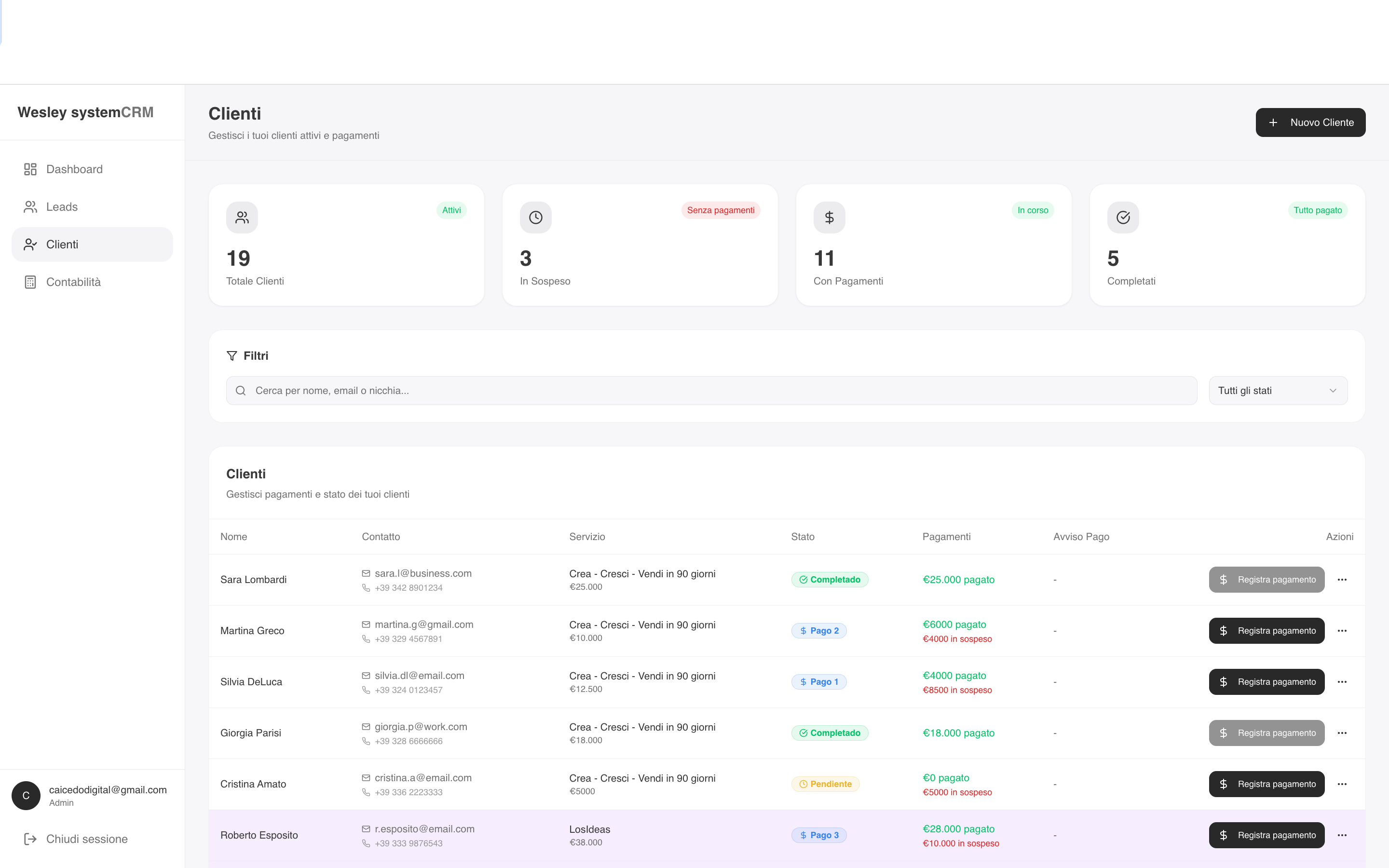Click disabled Registra pagamento for Giorgia Parisi

[1267, 732]
